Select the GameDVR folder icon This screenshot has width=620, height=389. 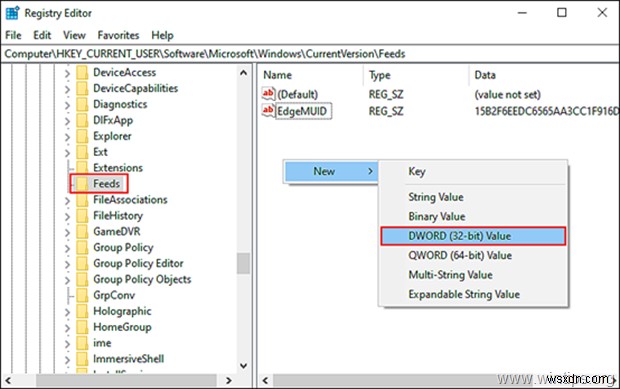click(x=82, y=232)
